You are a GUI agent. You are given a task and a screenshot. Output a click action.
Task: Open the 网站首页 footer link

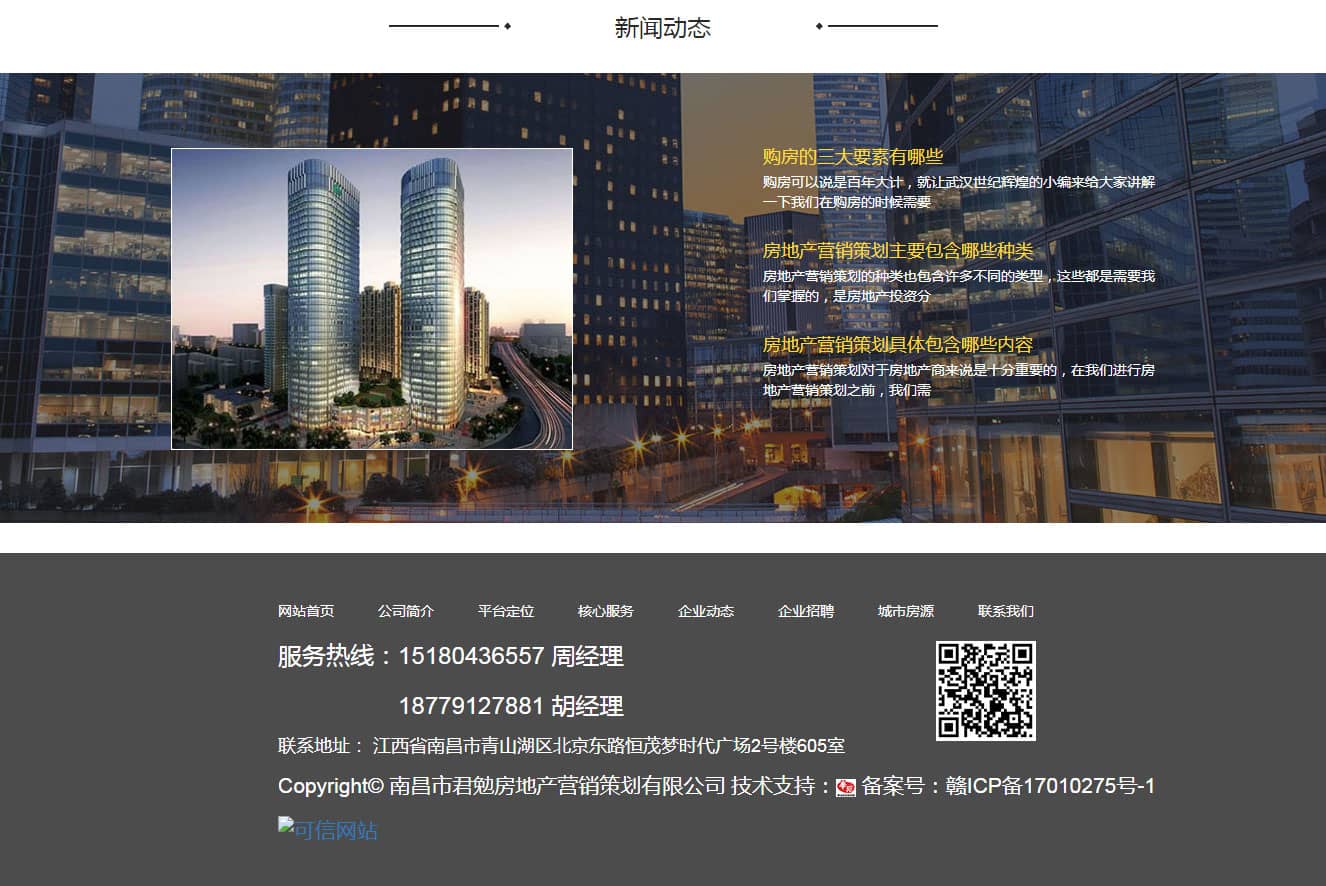click(306, 611)
